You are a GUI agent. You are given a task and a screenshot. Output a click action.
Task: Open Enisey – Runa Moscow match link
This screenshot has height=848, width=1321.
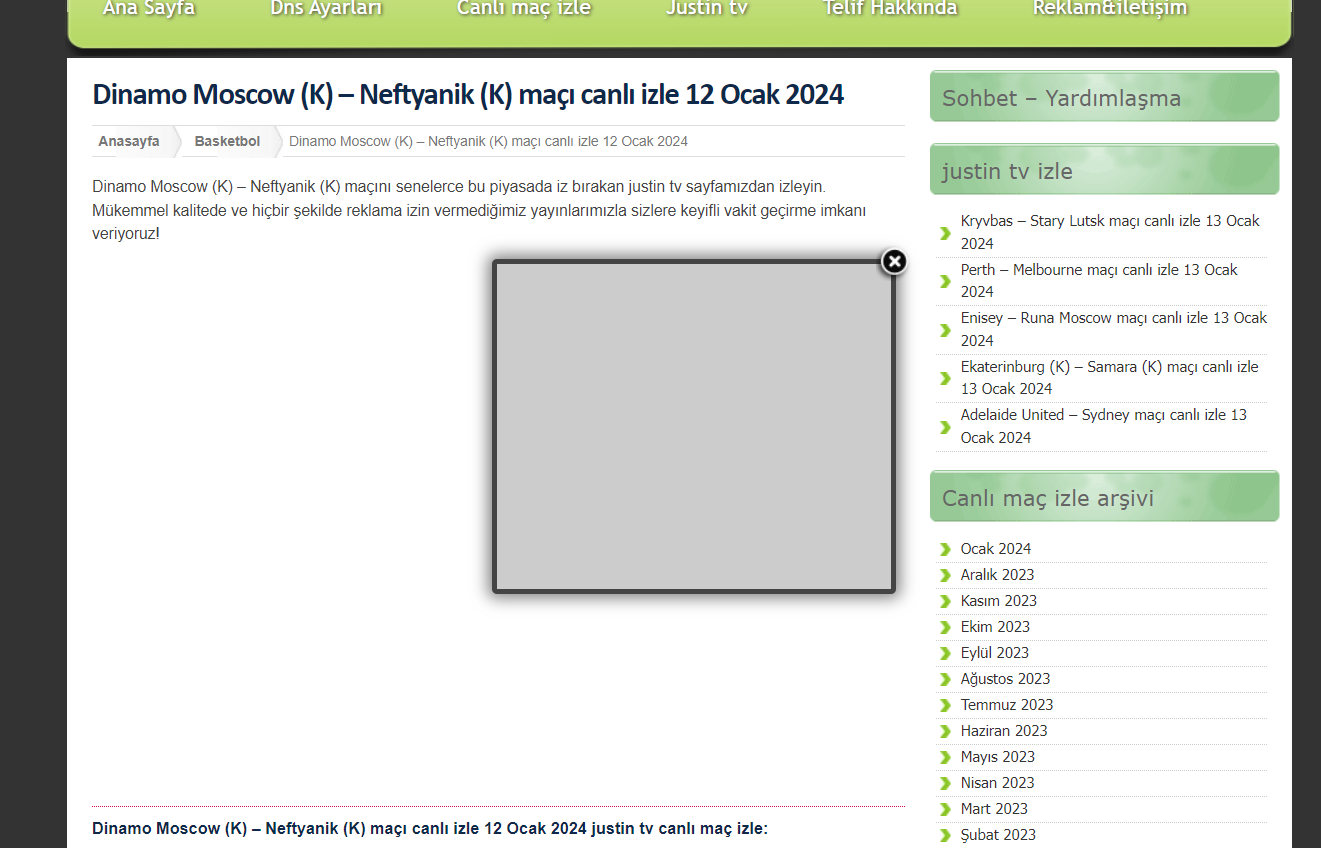coord(1113,329)
